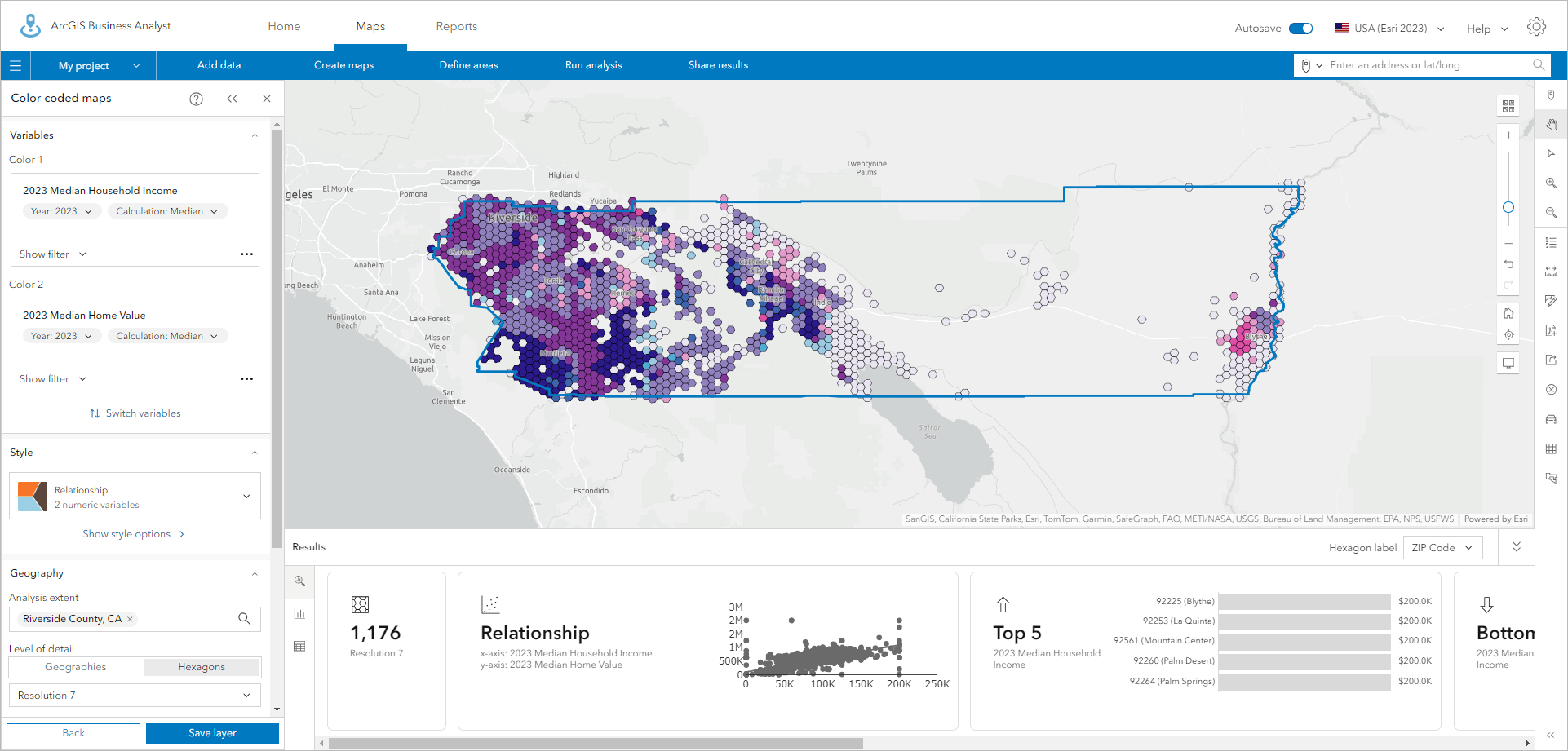The image size is (1568, 751).
Task: Click the share/export map icon
Action: tap(1551, 360)
